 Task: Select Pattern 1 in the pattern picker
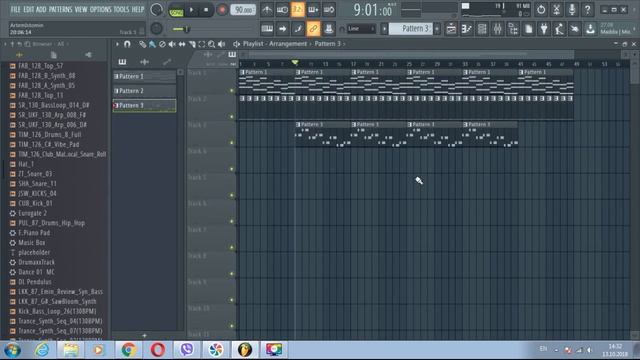[x=144, y=76]
